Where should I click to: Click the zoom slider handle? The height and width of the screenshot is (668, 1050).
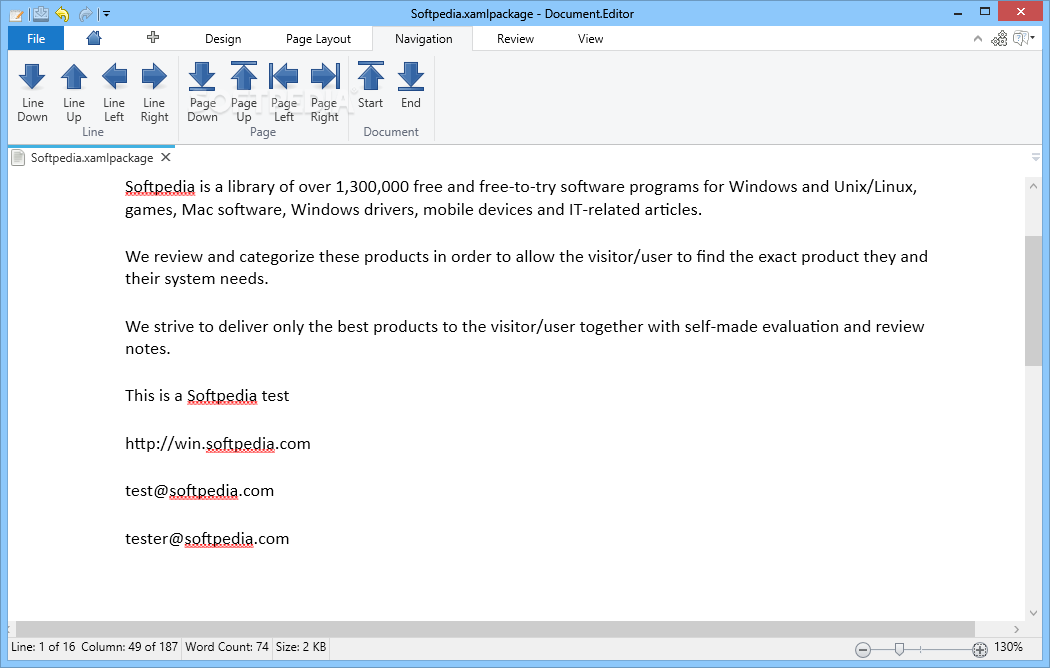point(899,649)
